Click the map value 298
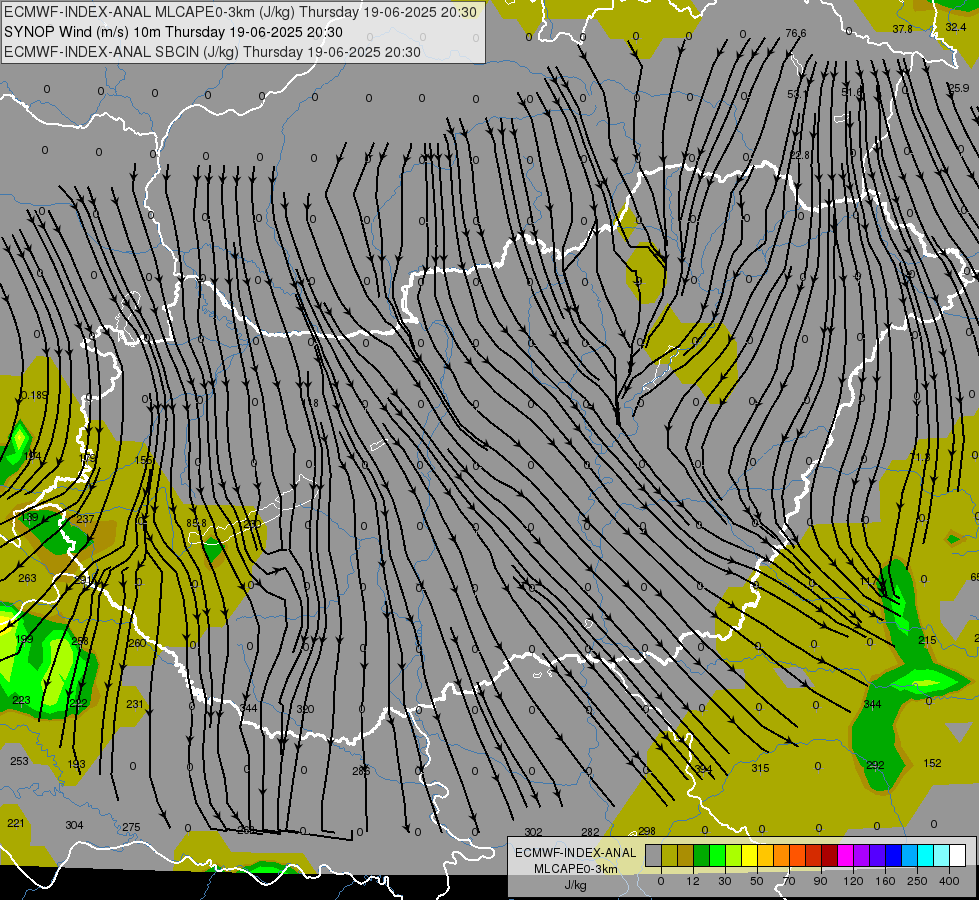 tap(647, 831)
